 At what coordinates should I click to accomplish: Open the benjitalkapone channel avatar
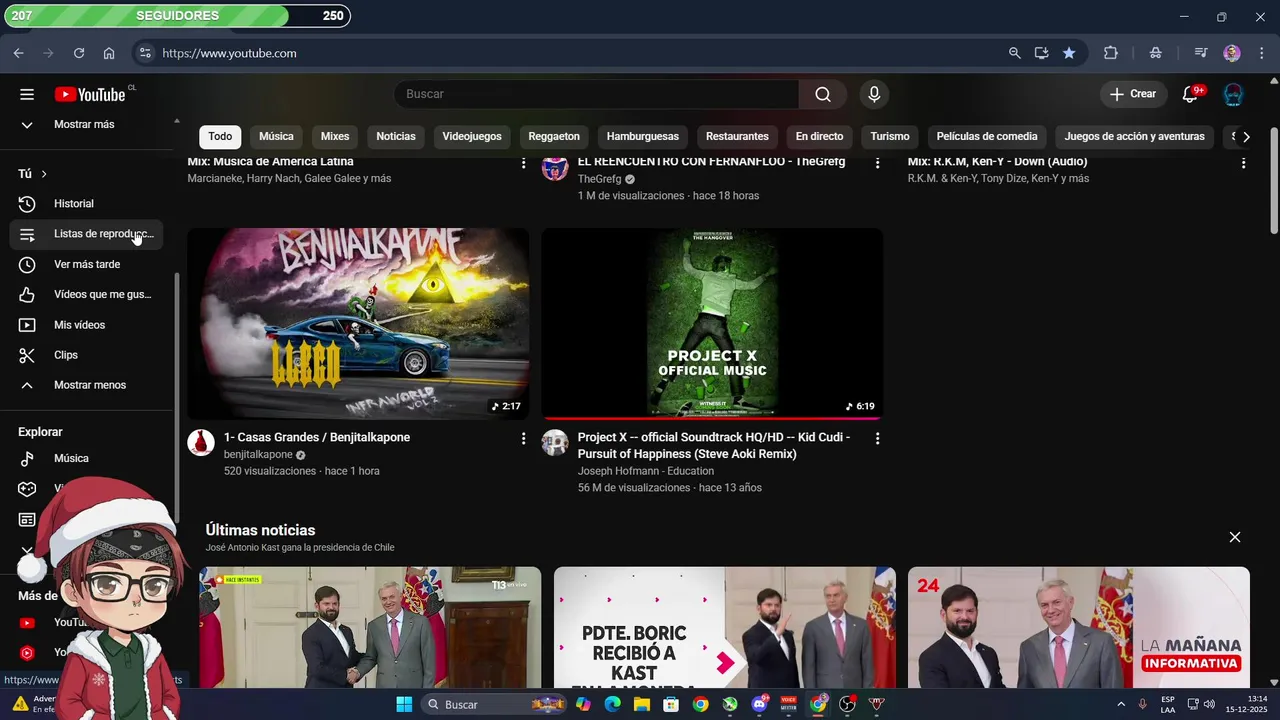pos(201,442)
